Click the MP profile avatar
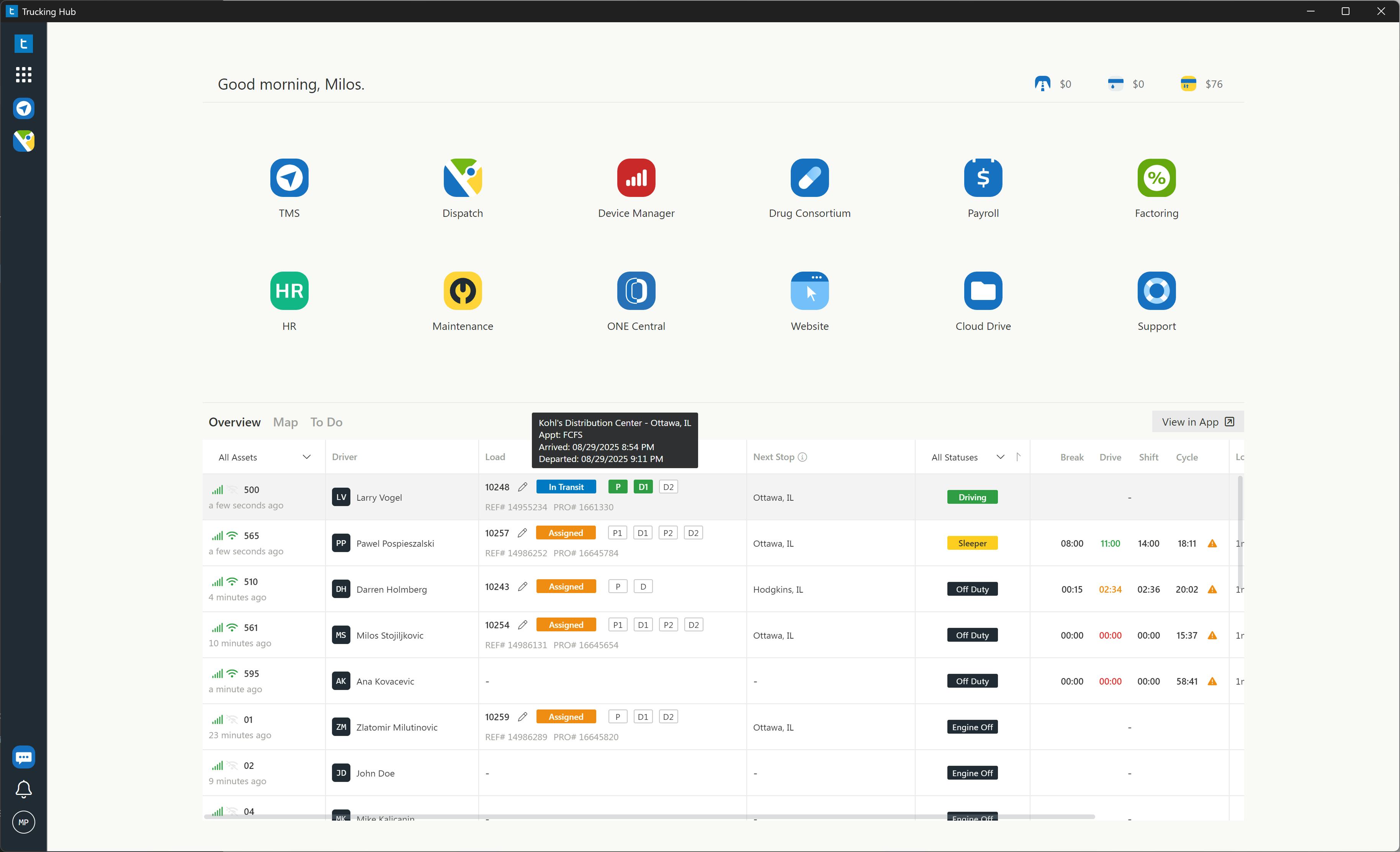 tap(23, 822)
